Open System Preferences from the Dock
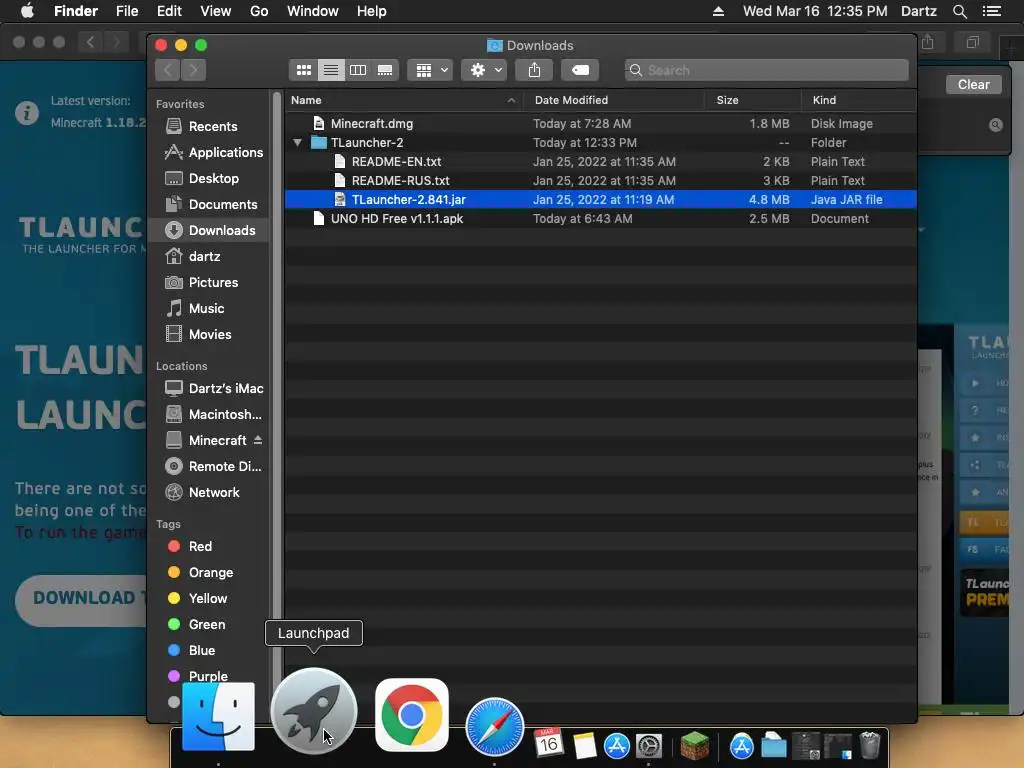1024x768 pixels. tap(649, 746)
